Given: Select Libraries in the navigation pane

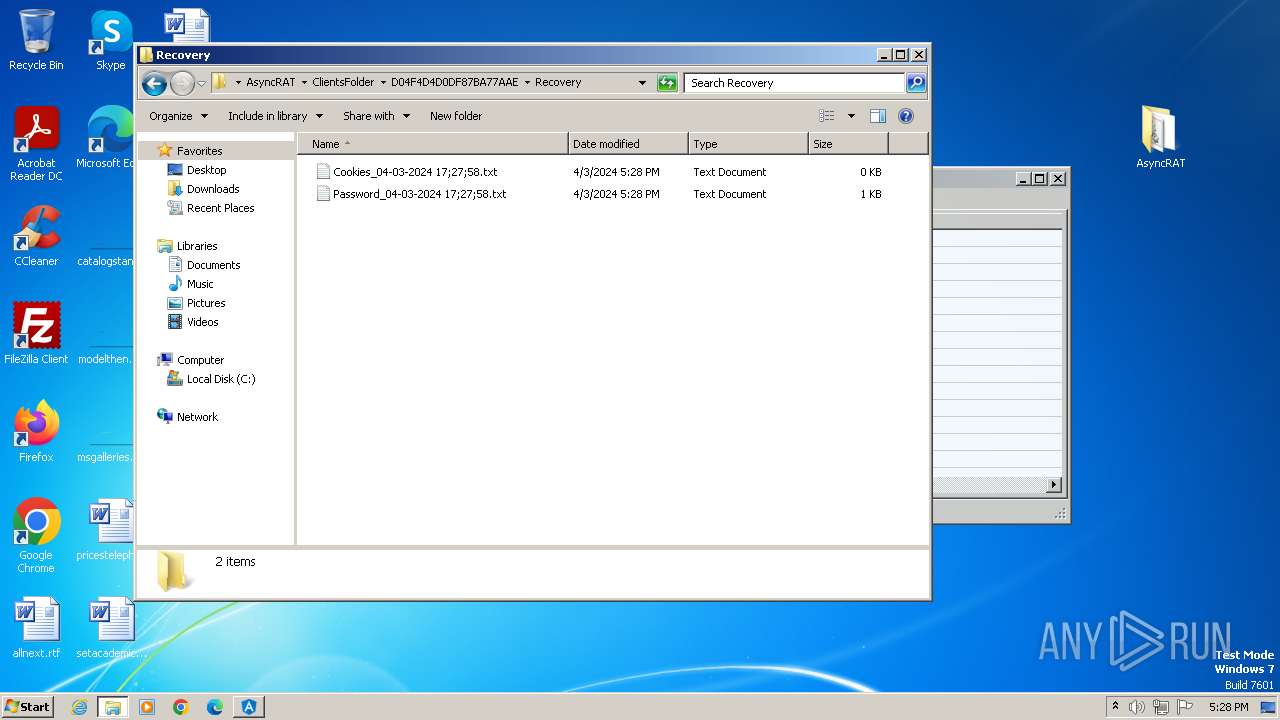Looking at the screenshot, I should (x=197, y=246).
